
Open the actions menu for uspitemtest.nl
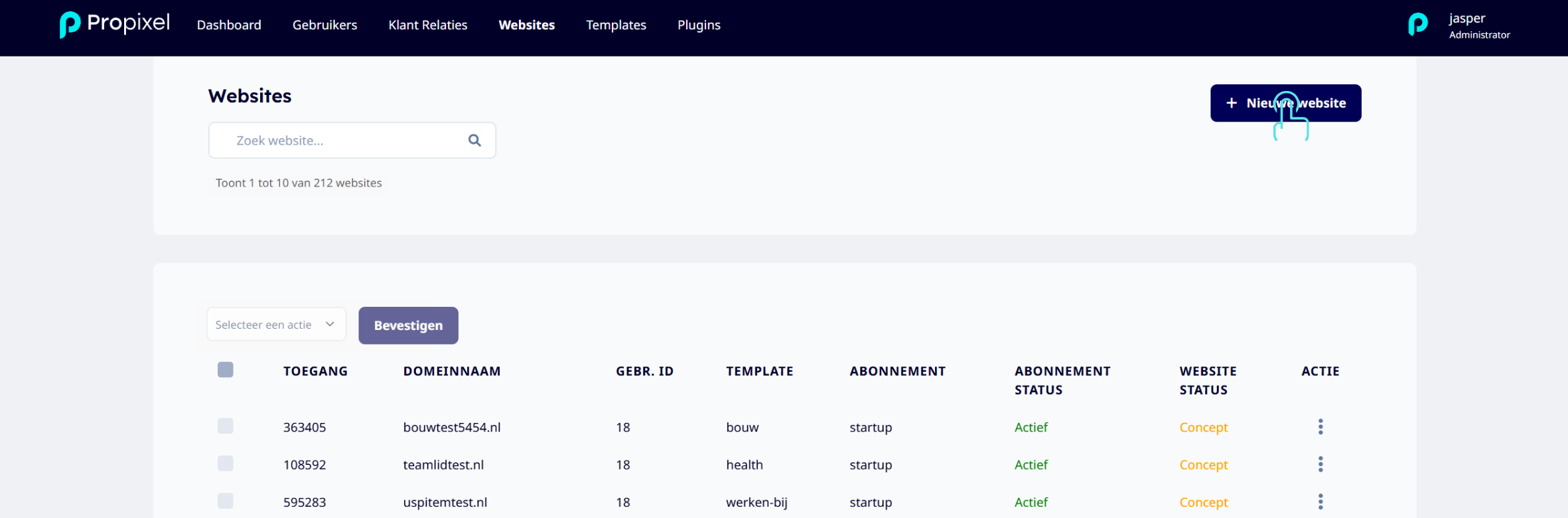coord(1320,501)
